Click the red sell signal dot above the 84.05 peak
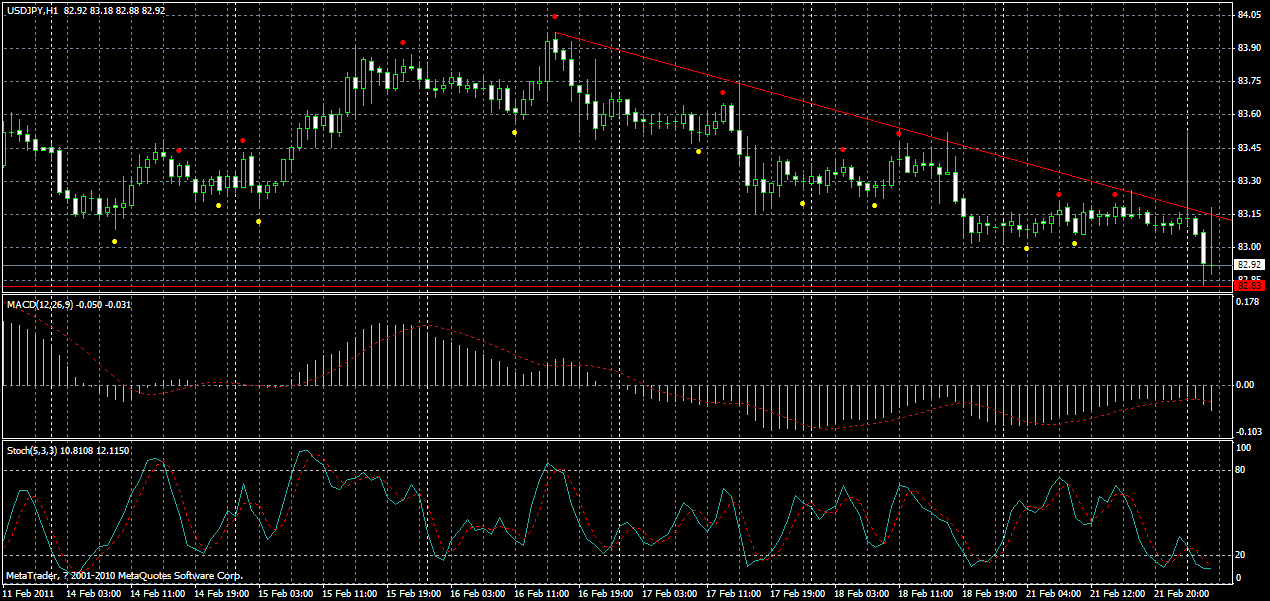Screen dimensions: 1270x601 (x=555, y=16)
